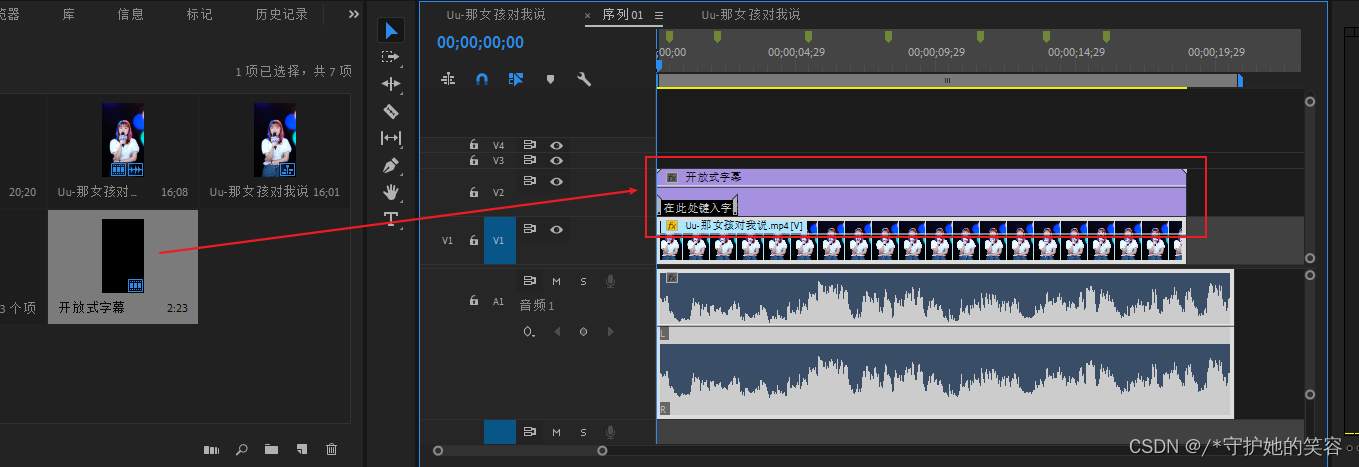Select the Slip tool
The height and width of the screenshot is (467, 1359).
(391, 138)
